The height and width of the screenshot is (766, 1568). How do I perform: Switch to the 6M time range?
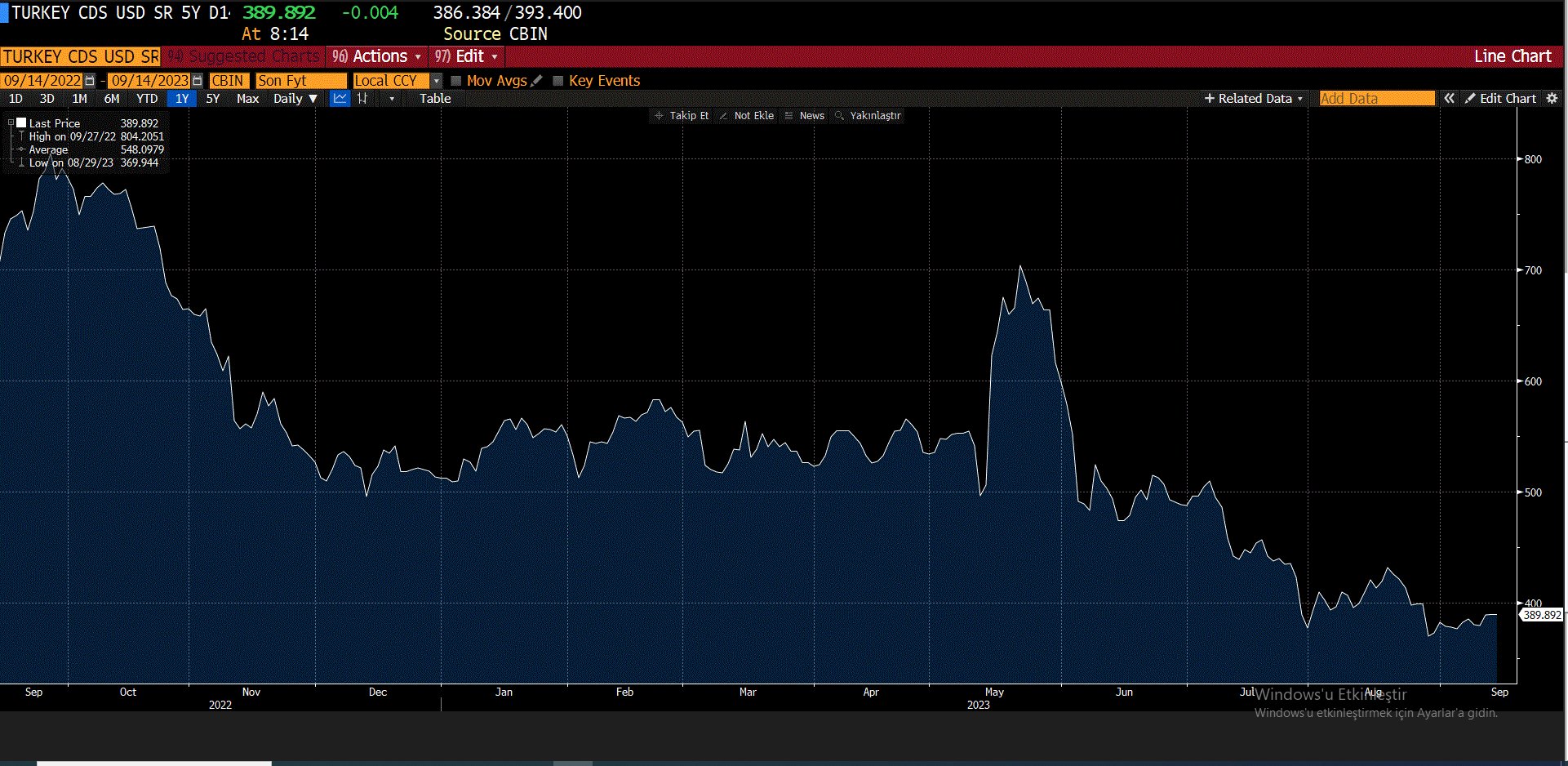coord(112,99)
